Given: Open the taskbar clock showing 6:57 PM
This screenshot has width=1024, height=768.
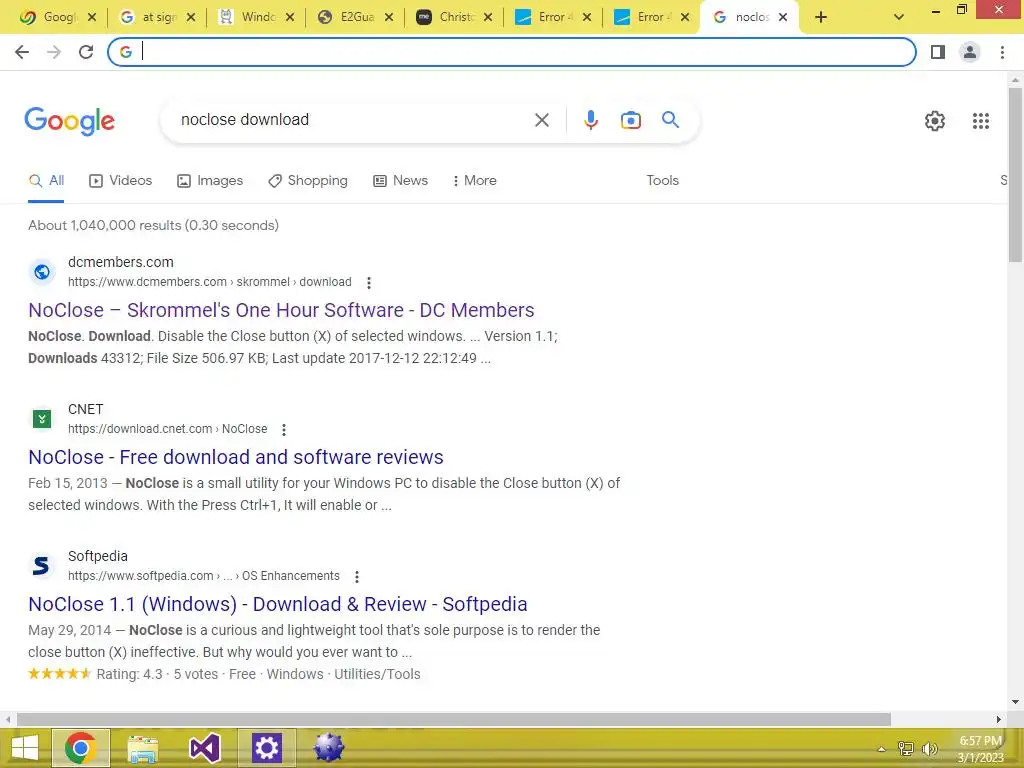Looking at the screenshot, I should pos(980,749).
